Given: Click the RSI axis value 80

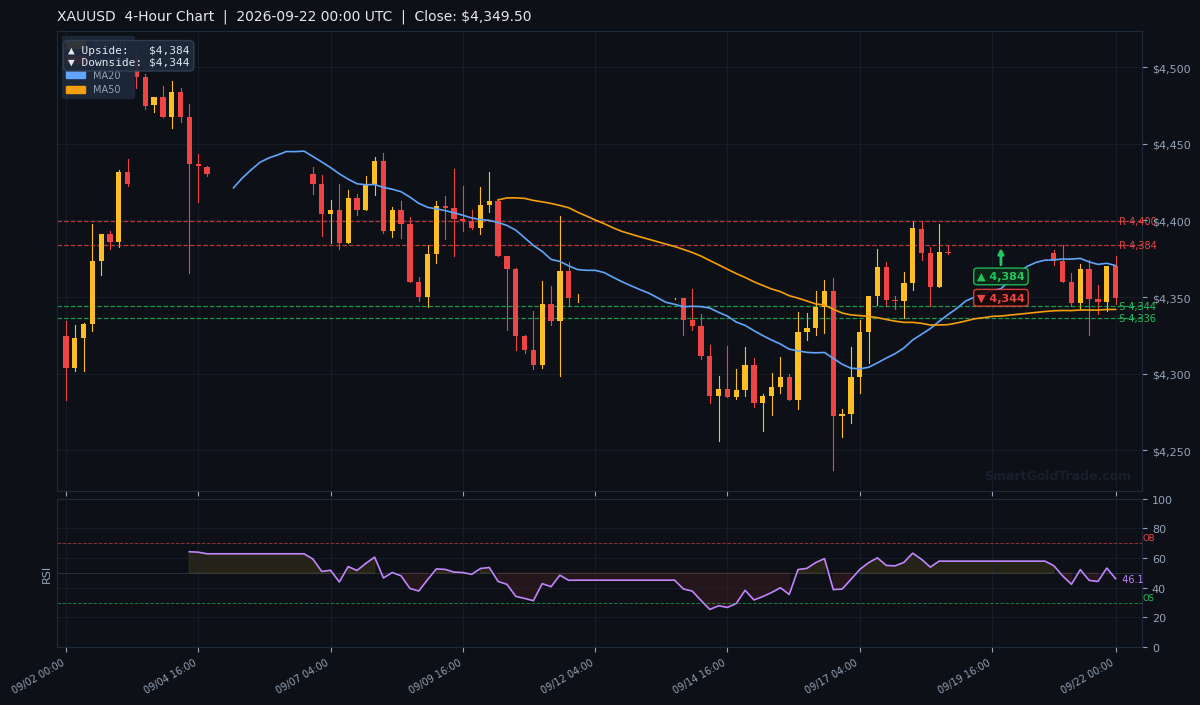Looking at the screenshot, I should click(x=1160, y=529).
